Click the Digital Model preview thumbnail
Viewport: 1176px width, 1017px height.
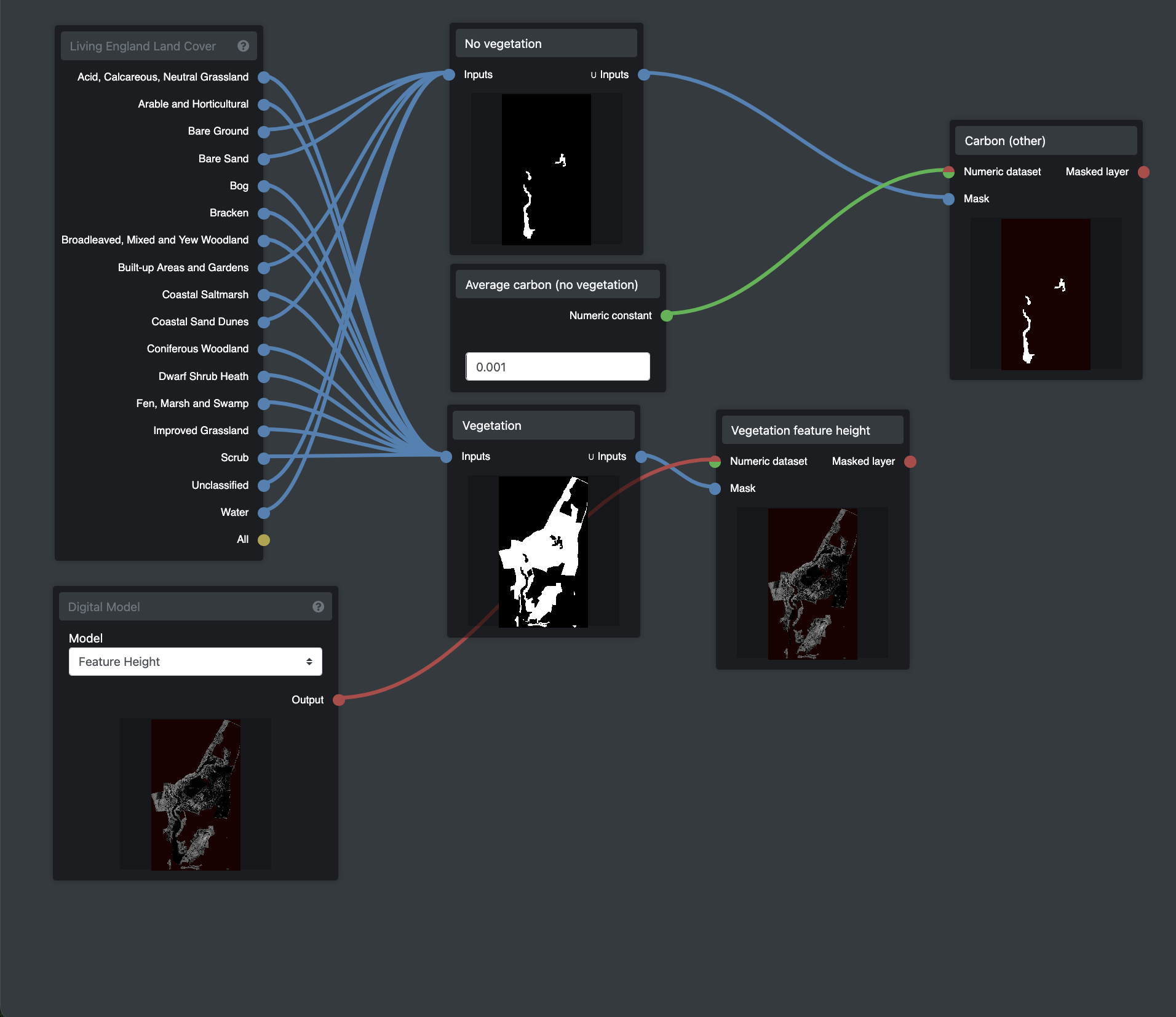coord(196,794)
